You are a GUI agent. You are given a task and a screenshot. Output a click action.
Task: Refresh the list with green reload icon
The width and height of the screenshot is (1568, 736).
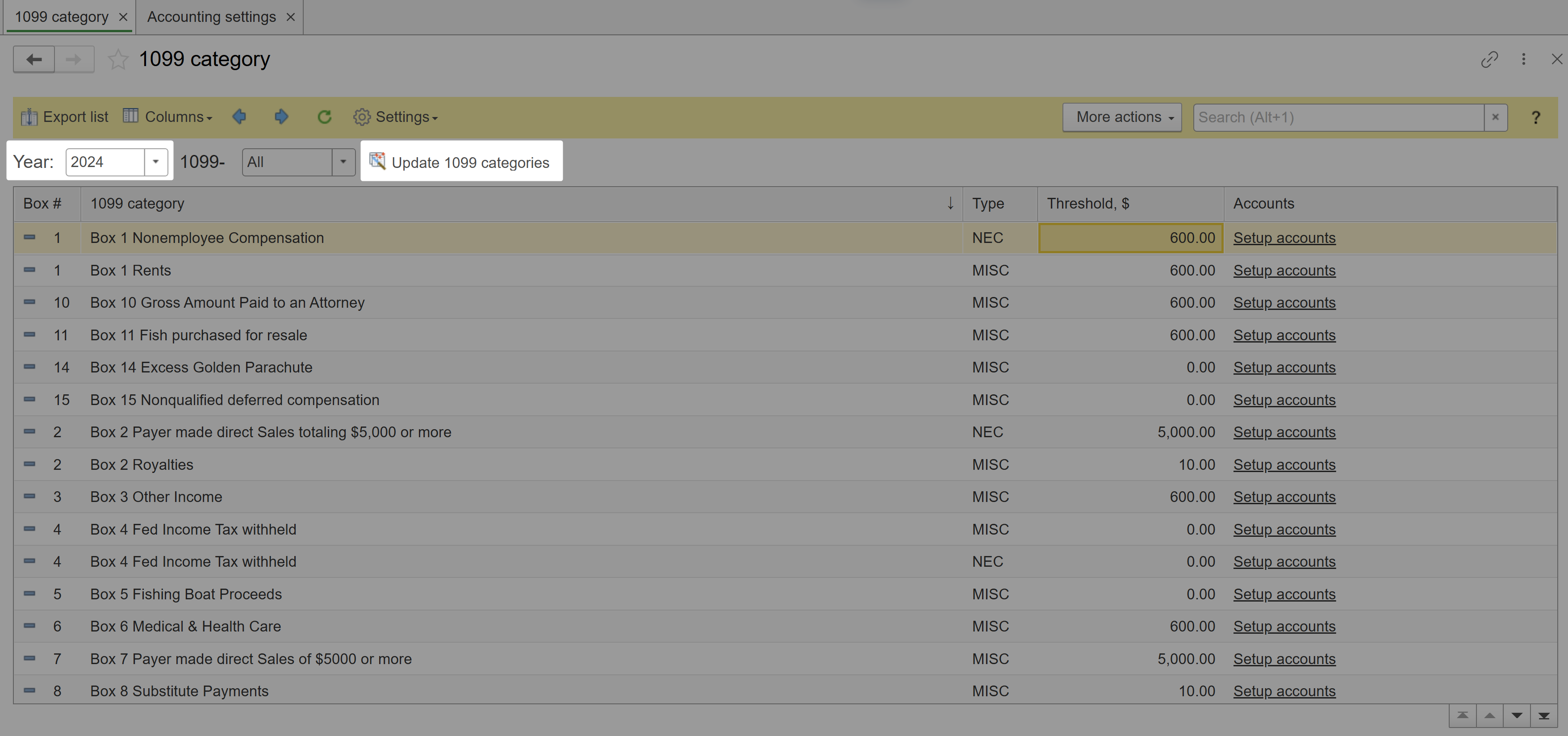pos(324,117)
